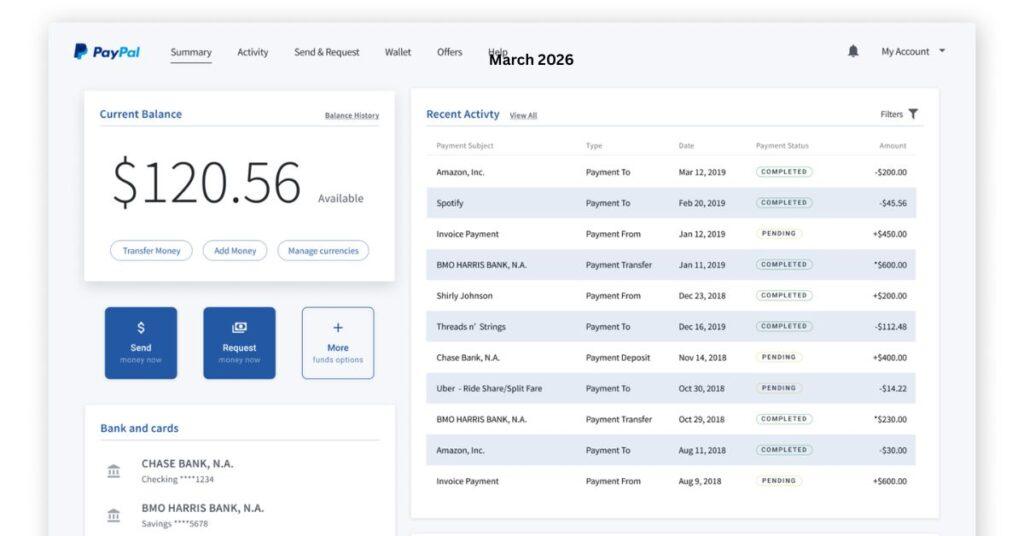Image resolution: width=1024 pixels, height=536 pixels.
Task: Click the Manage currencies button
Action: [323, 251]
